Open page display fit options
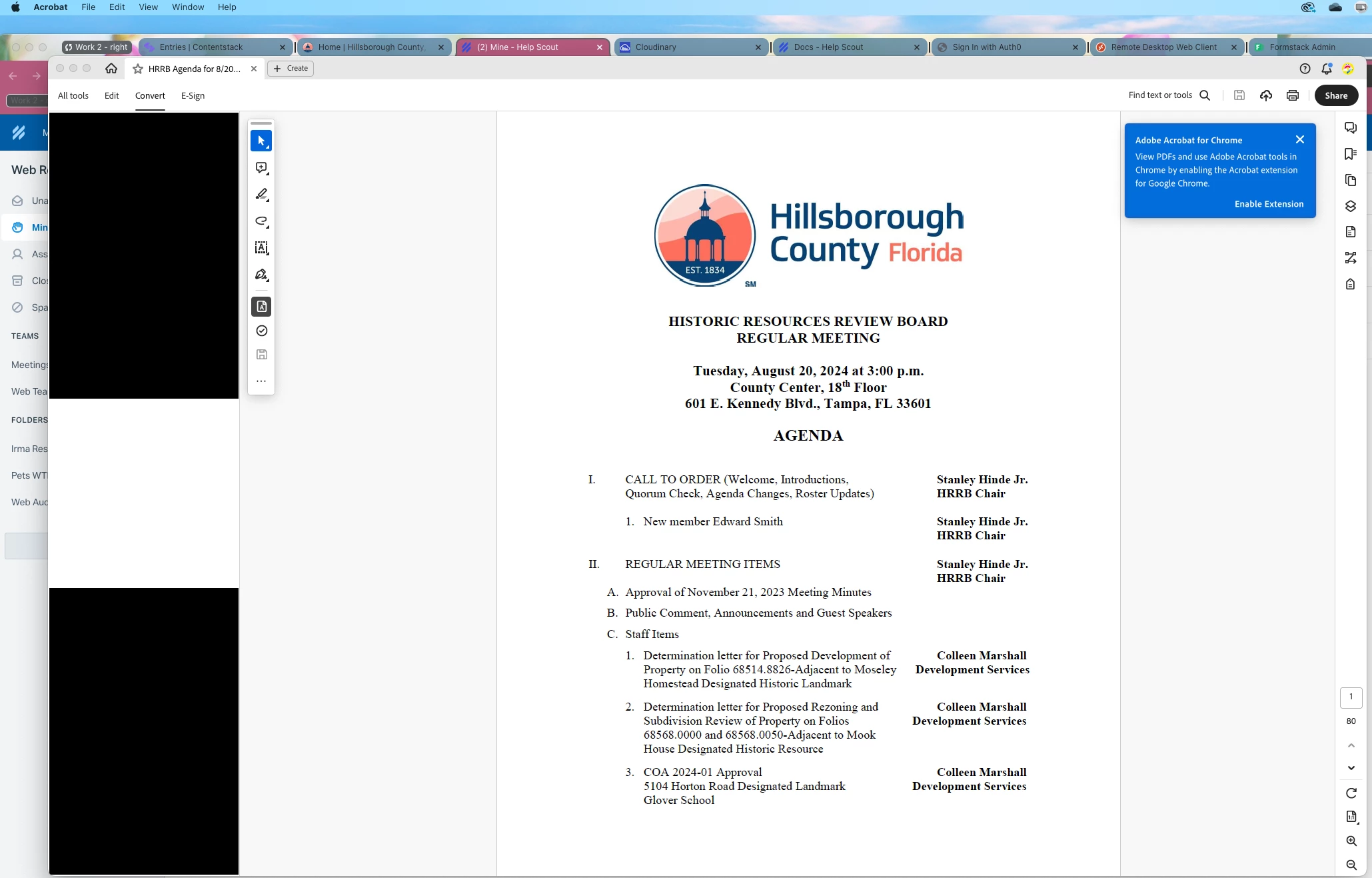 coord(1351,817)
